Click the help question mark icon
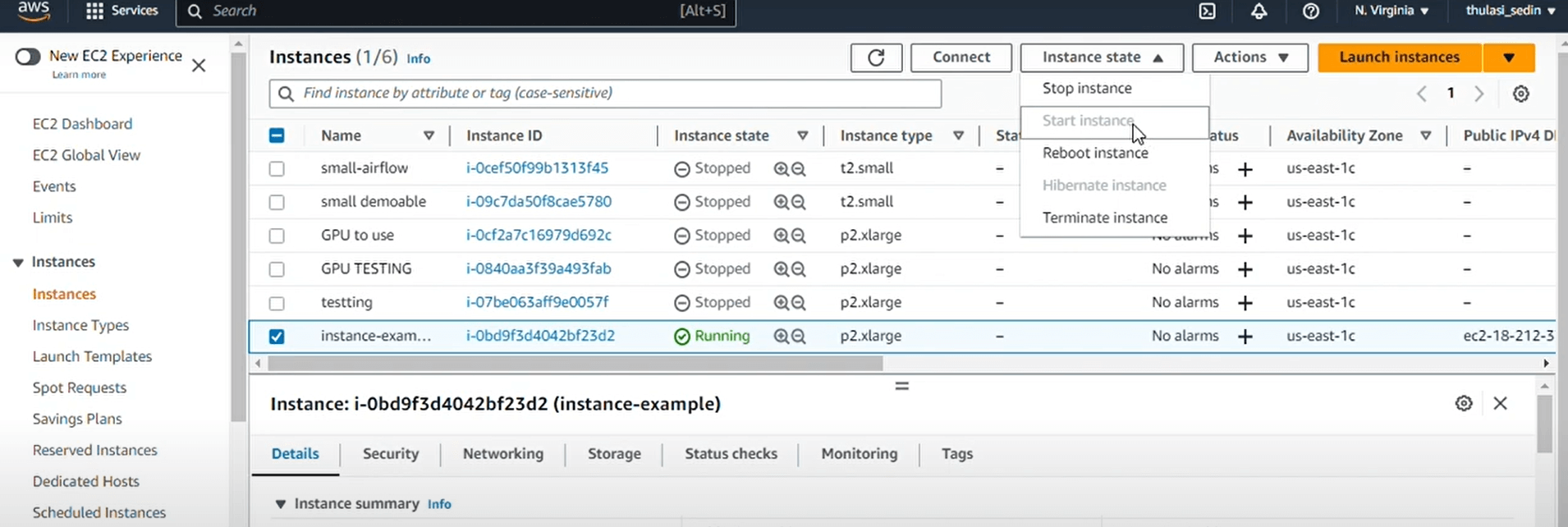This screenshot has height=527, width=1568. 1311,11
